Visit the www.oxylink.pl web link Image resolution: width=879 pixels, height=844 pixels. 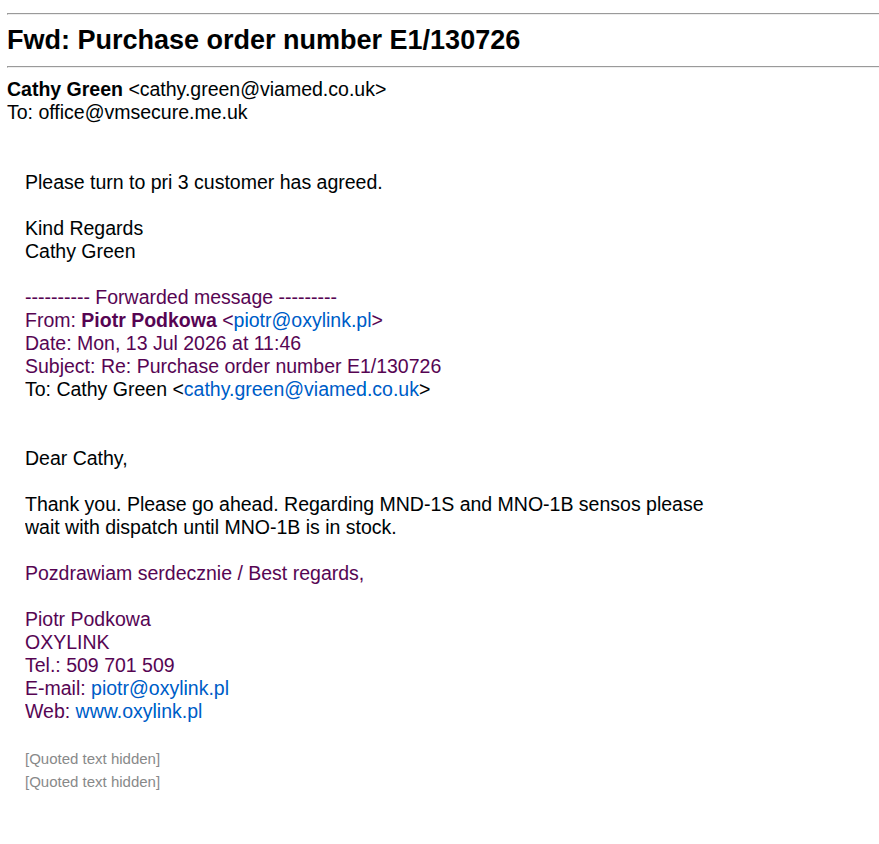pos(138,711)
